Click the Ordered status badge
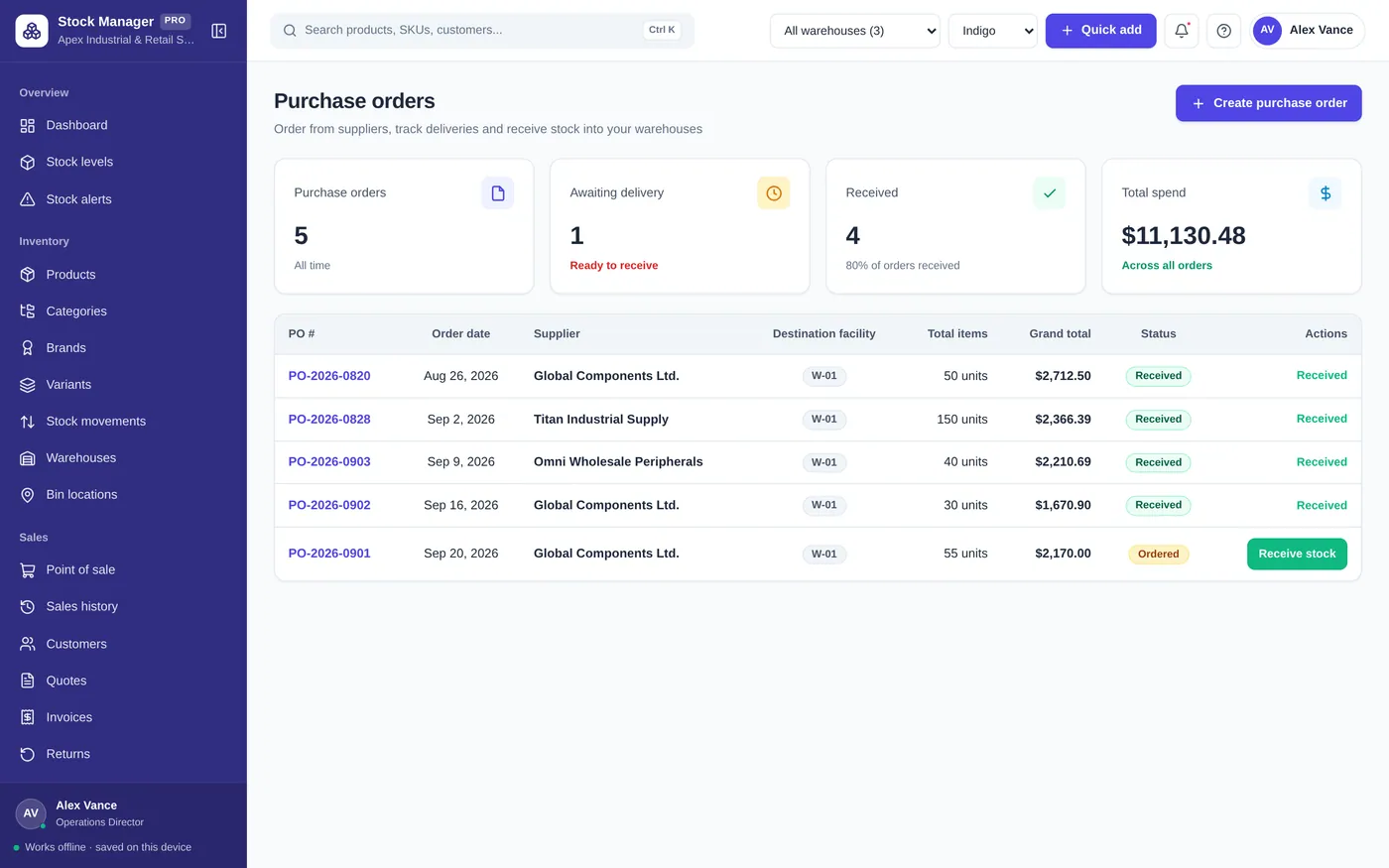 point(1158,555)
